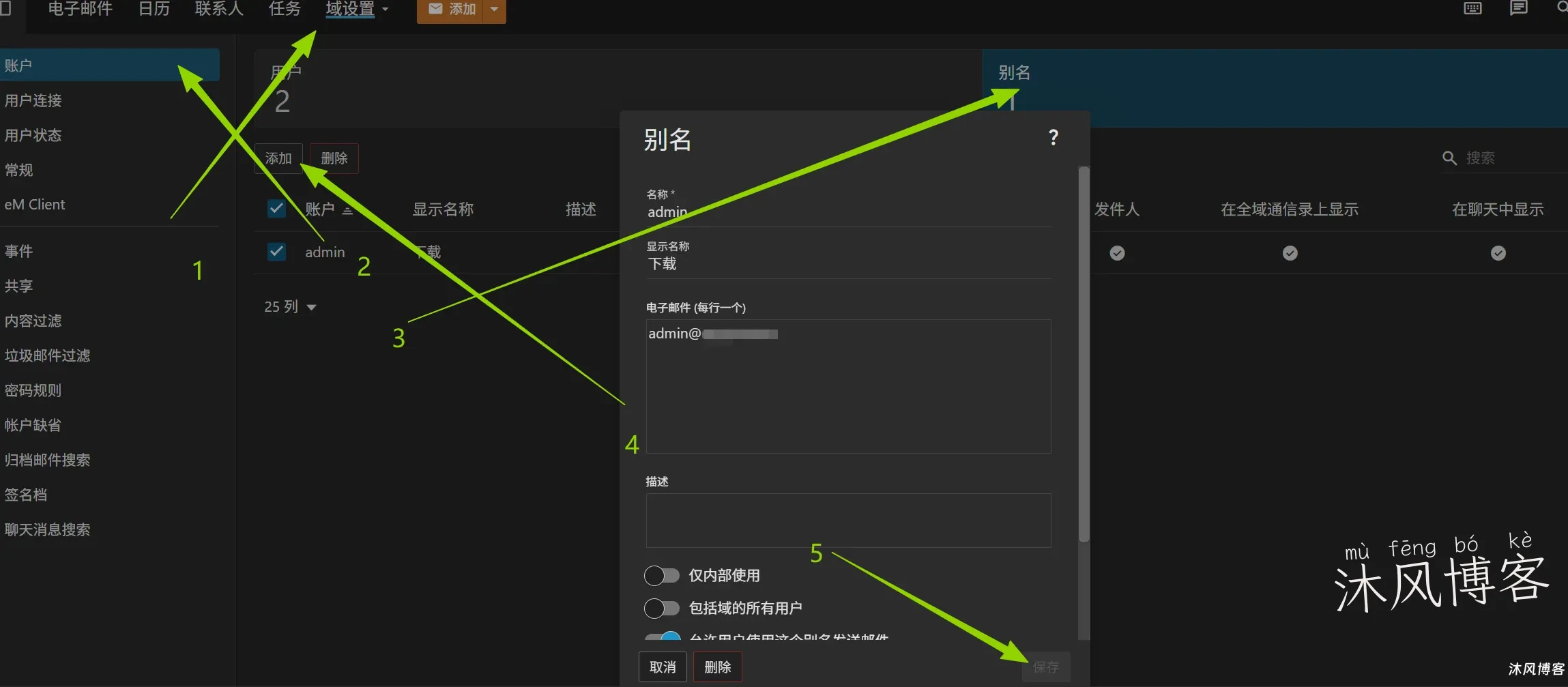The image size is (1568, 687).
Task: Click the dialog's vertical scrollbar
Action: point(1084,355)
